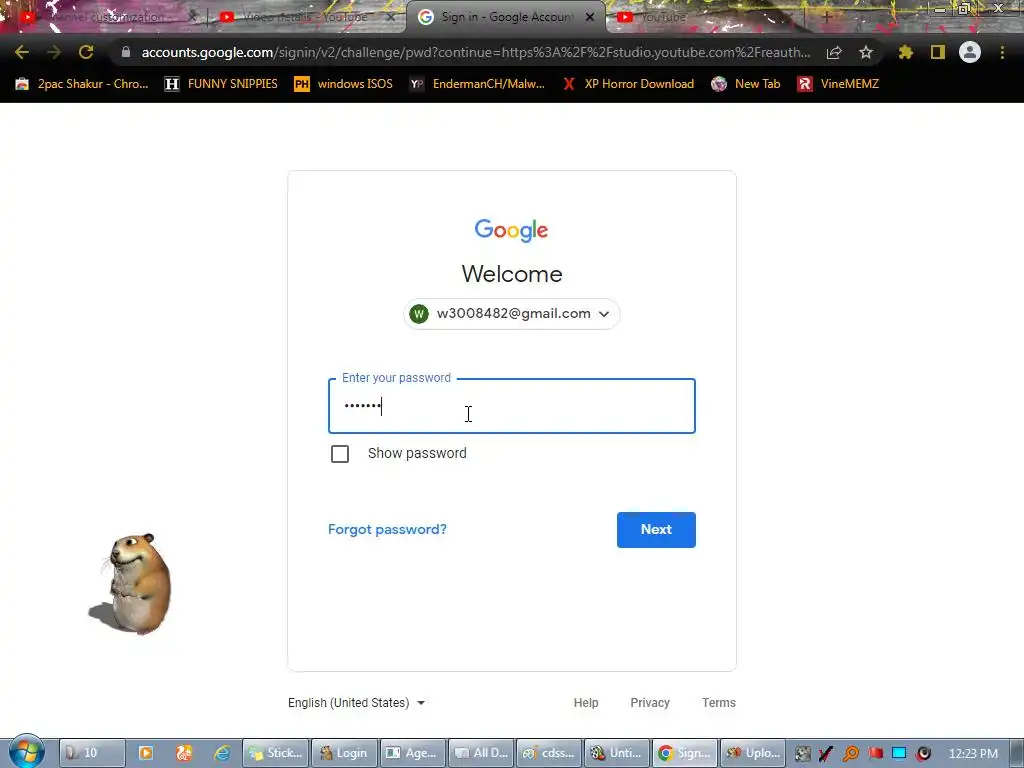Click the blue monitor tray icon
This screenshot has width=1024, height=768.
899,754
